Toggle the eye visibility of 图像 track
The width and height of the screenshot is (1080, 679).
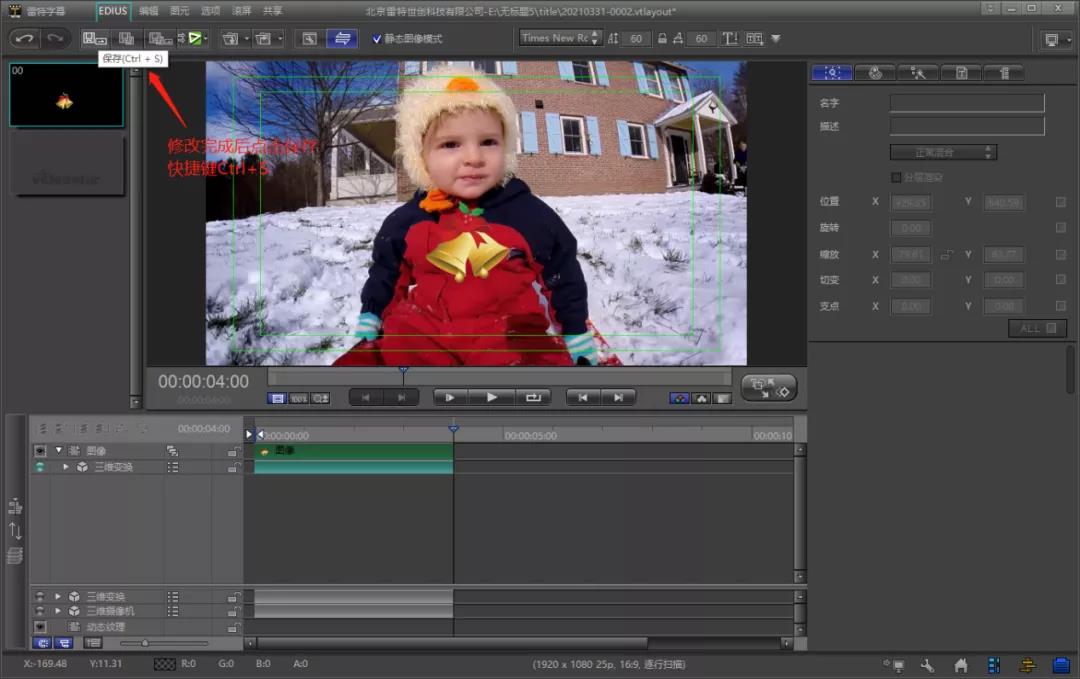(40, 451)
